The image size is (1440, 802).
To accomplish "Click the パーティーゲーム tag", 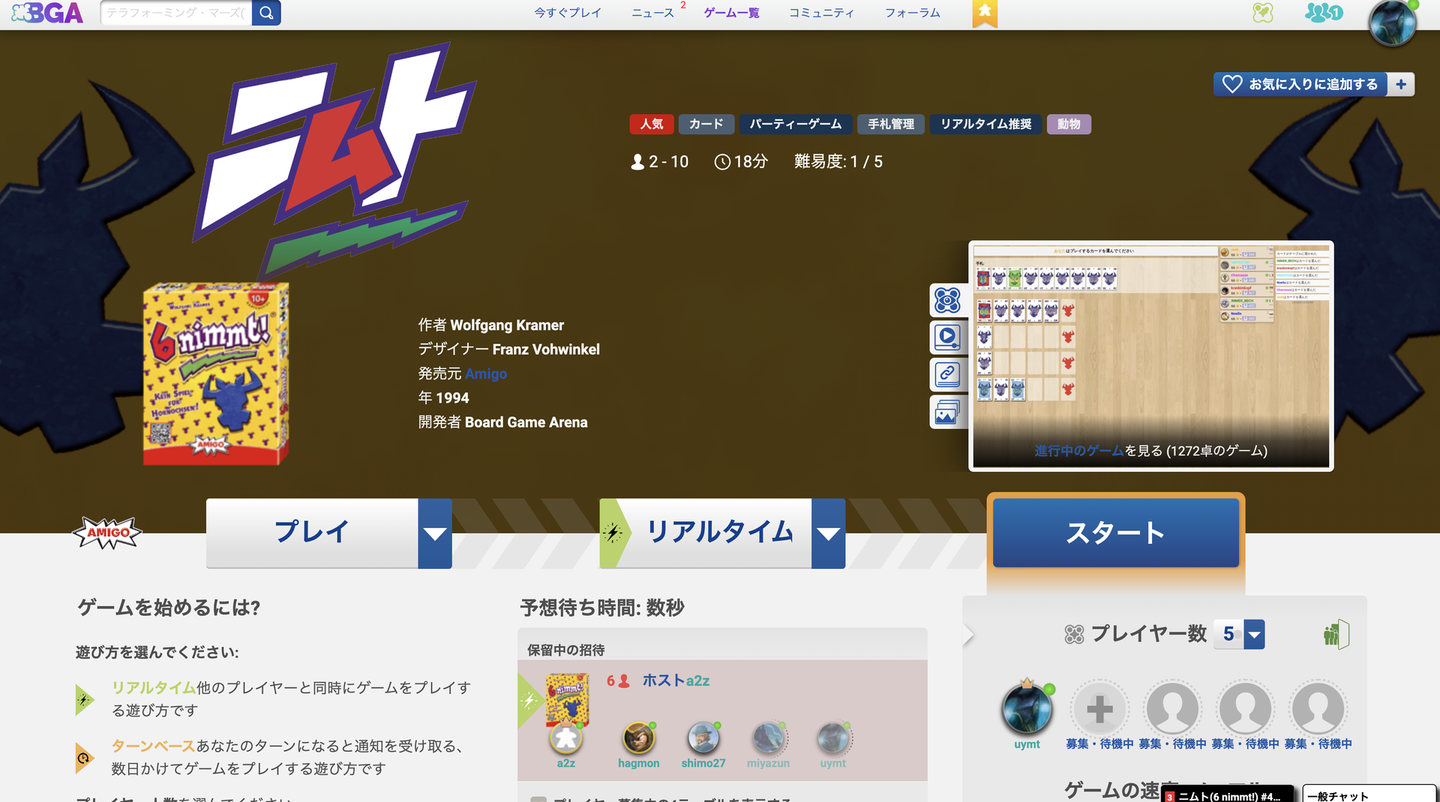I will (x=796, y=124).
